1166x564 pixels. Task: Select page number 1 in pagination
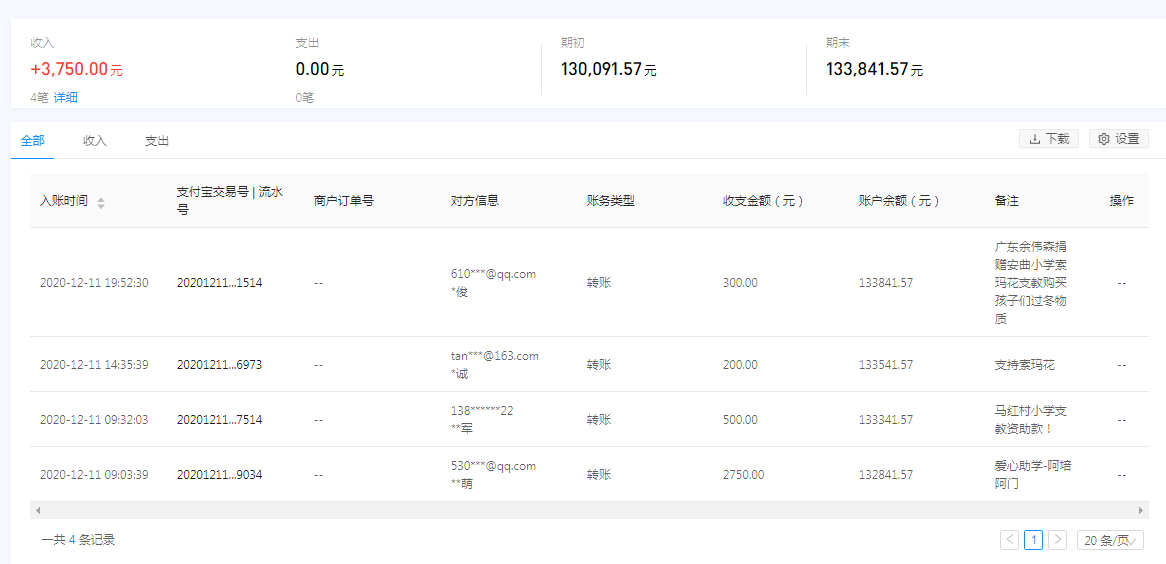tap(1033, 540)
